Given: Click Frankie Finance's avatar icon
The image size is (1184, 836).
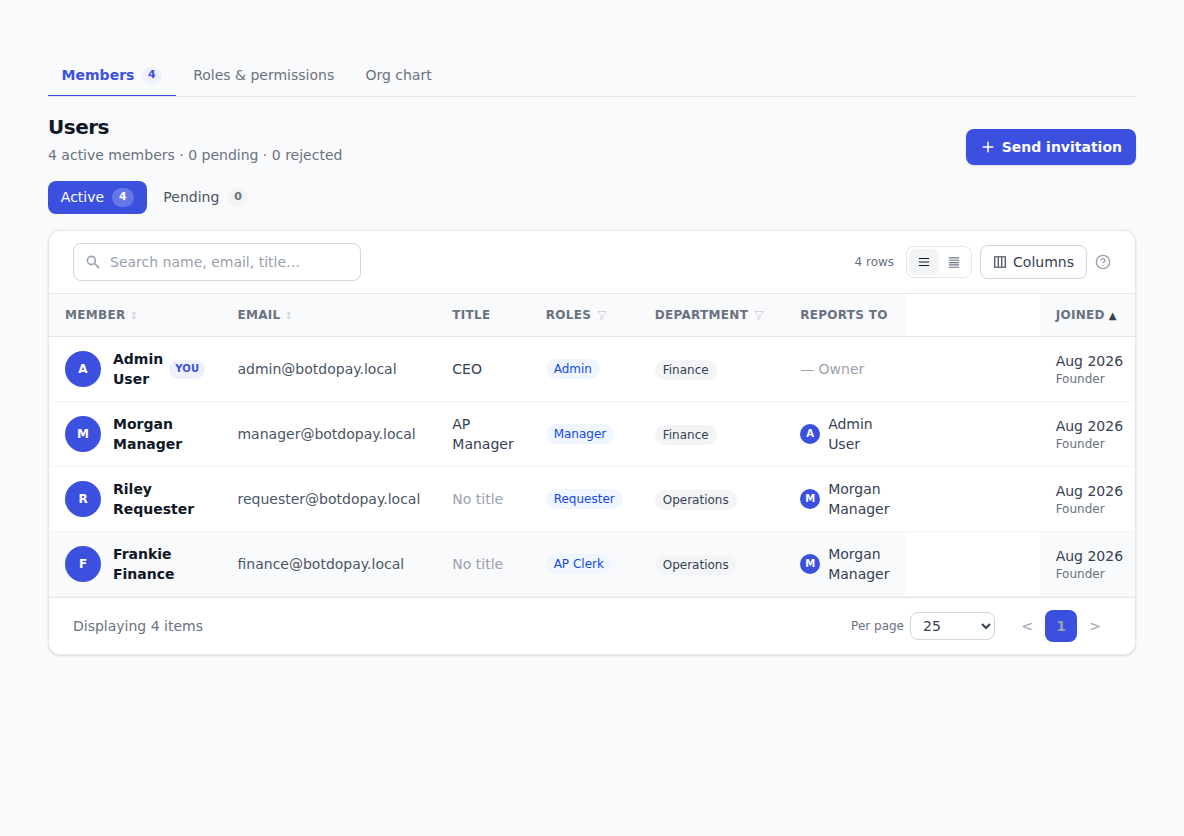Looking at the screenshot, I should pyautogui.click(x=83, y=564).
